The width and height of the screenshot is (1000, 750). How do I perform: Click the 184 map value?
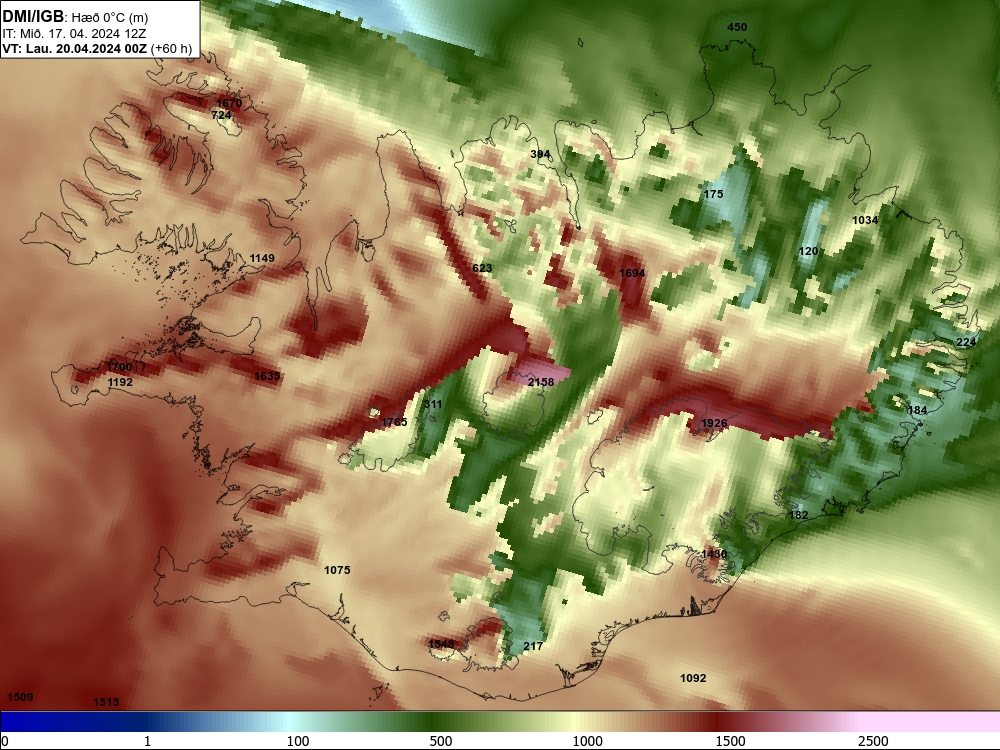(x=917, y=410)
